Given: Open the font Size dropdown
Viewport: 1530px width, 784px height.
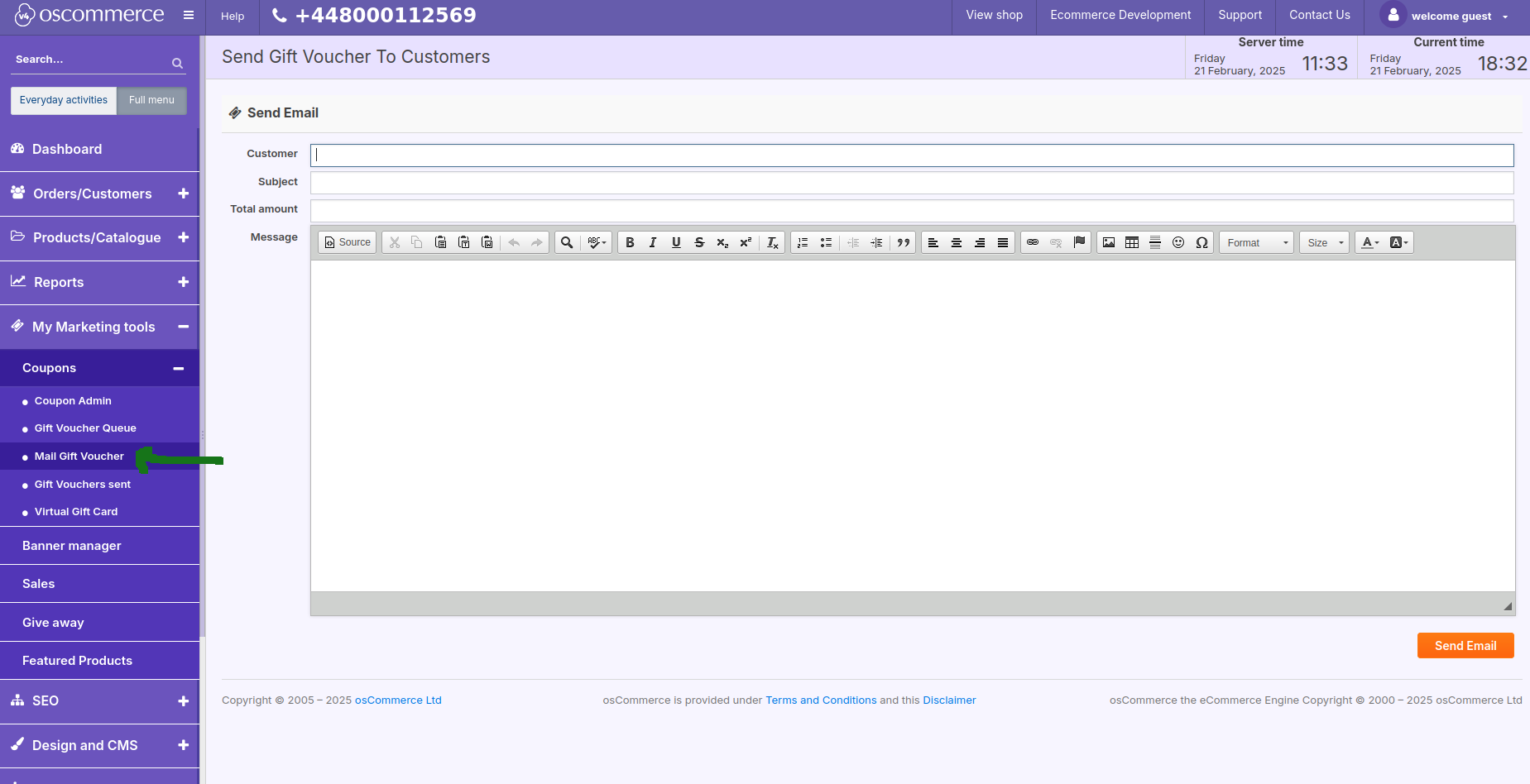Looking at the screenshot, I should pyautogui.click(x=1324, y=242).
